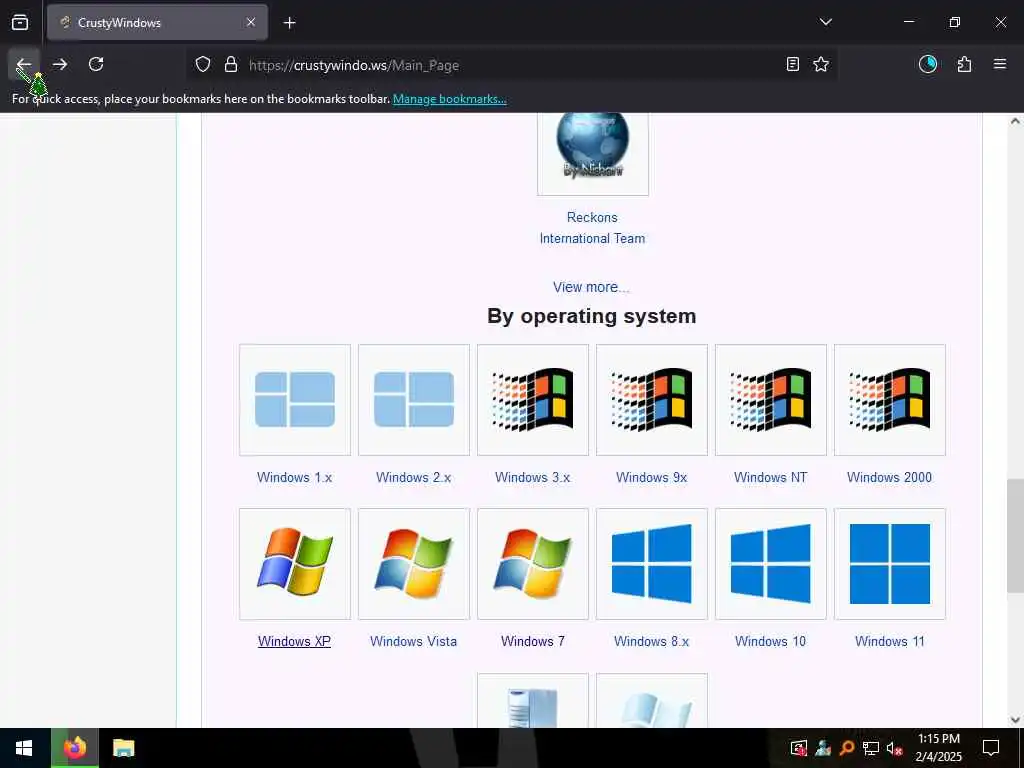The width and height of the screenshot is (1024, 768).
Task: Open the Reckons International Team thumbnail image
Action: click(593, 153)
